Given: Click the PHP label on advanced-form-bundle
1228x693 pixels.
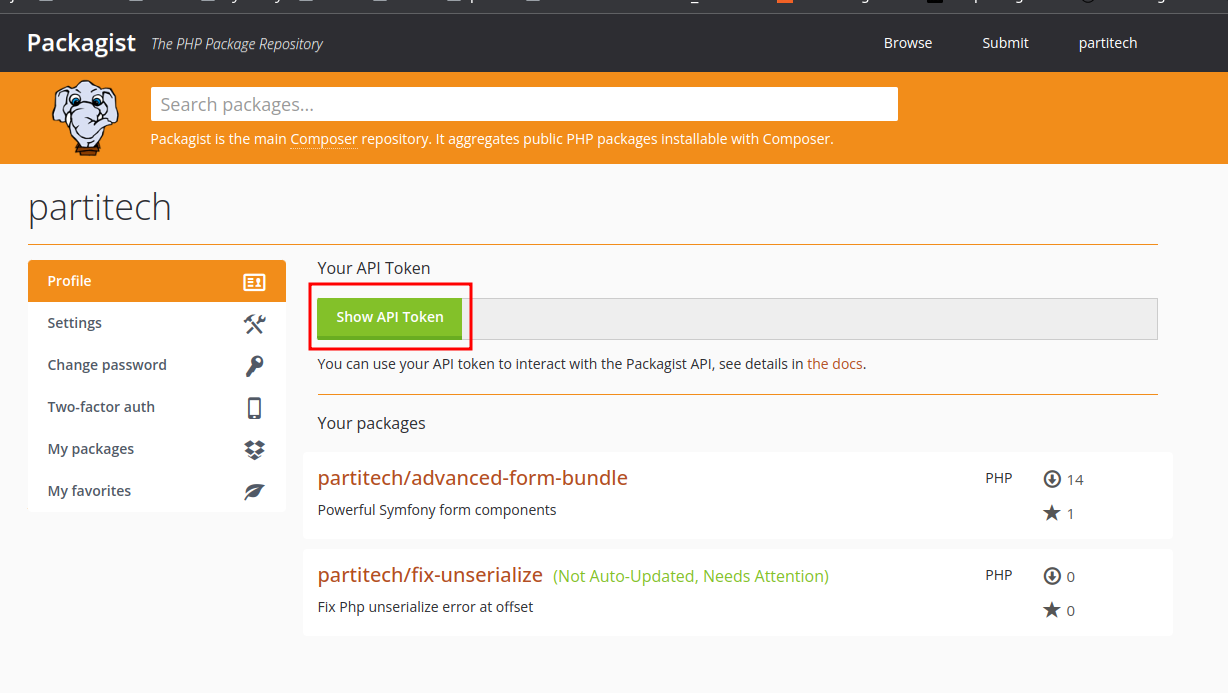Looking at the screenshot, I should (x=999, y=478).
